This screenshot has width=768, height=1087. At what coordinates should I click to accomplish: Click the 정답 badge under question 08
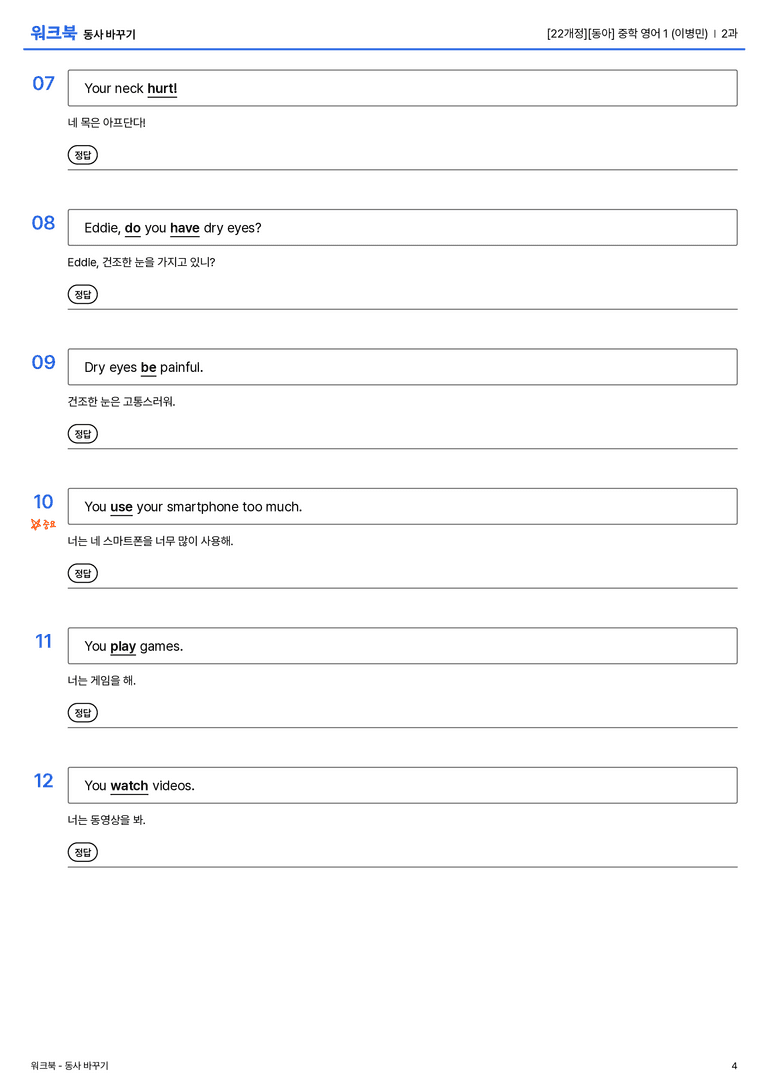pyautogui.click(x=82, y=294)
